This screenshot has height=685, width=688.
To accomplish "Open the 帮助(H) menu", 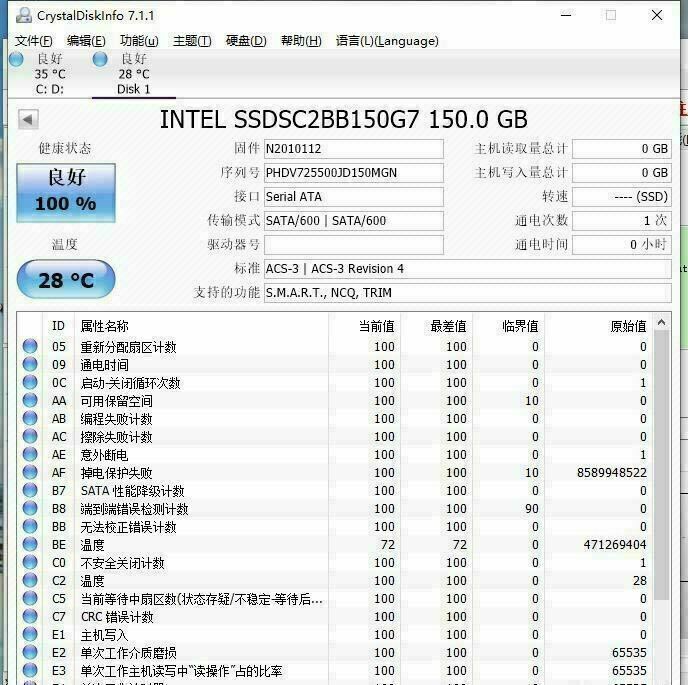I will [x=301, y=41].
